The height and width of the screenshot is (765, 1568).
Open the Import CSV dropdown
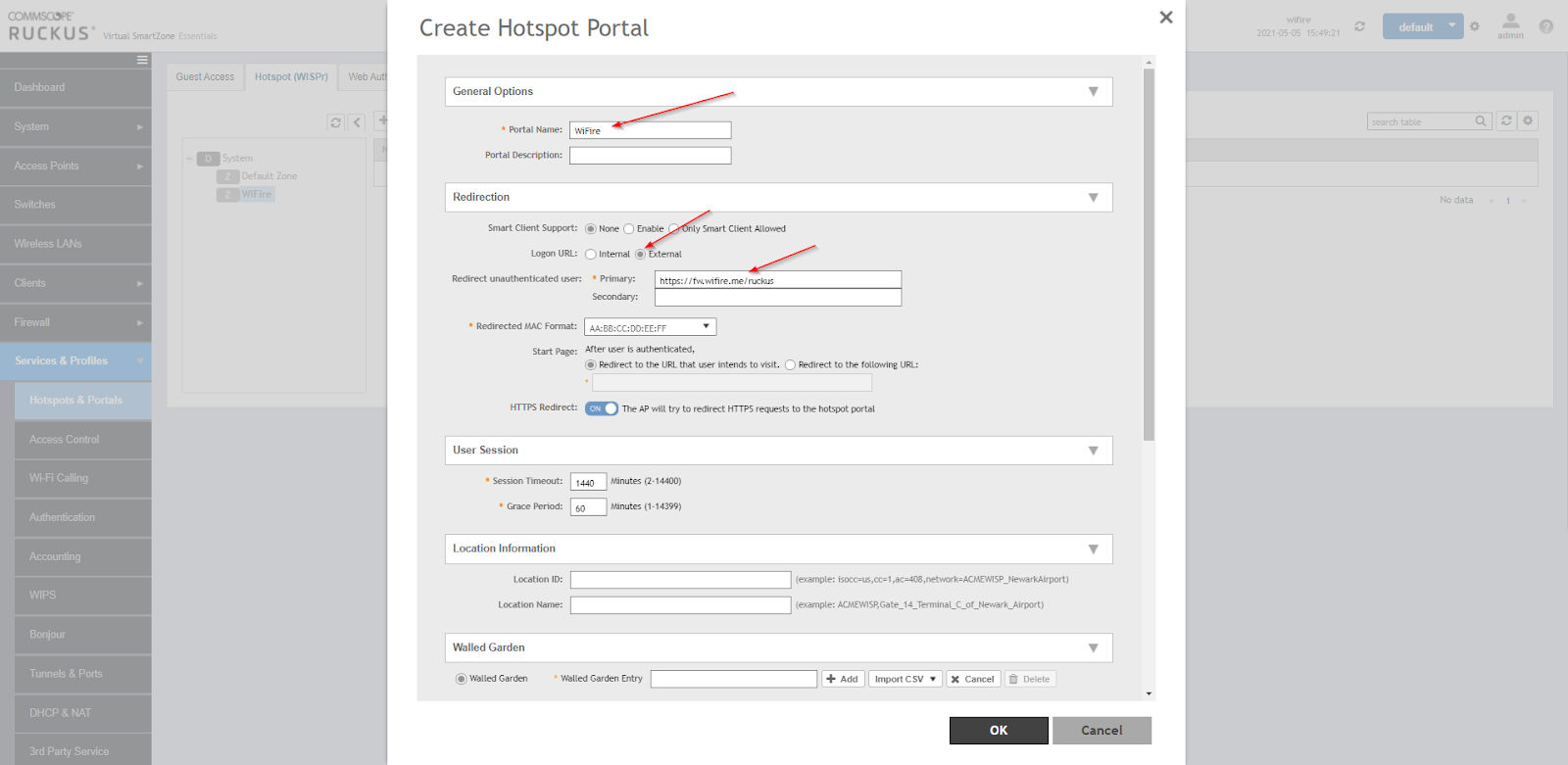905,679
